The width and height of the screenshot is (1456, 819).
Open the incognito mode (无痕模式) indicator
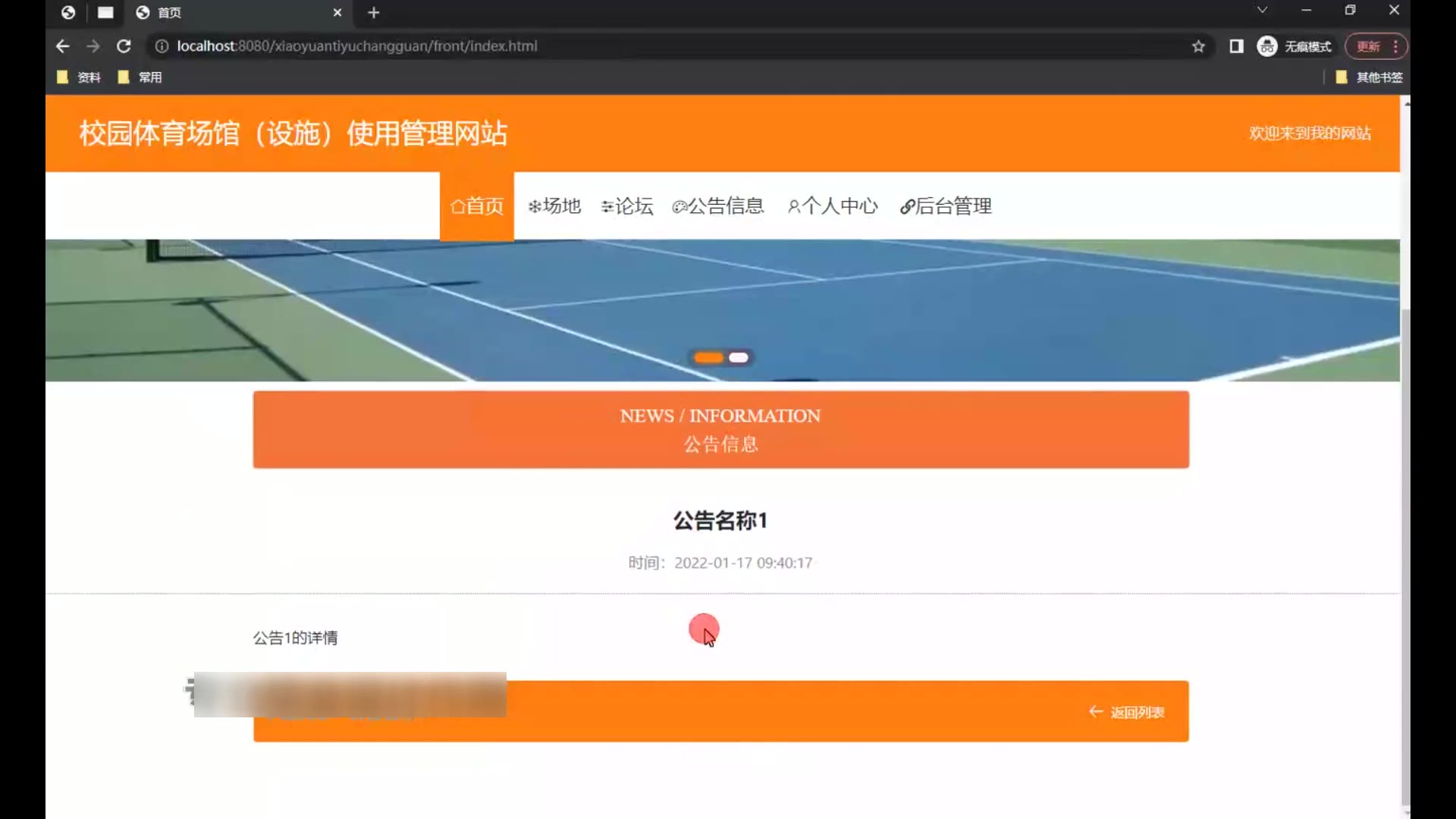coord(1294,46)
